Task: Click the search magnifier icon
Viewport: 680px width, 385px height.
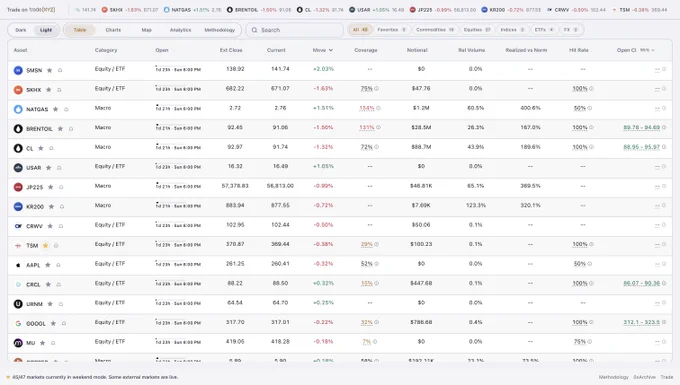Action: tap(255, 30)
